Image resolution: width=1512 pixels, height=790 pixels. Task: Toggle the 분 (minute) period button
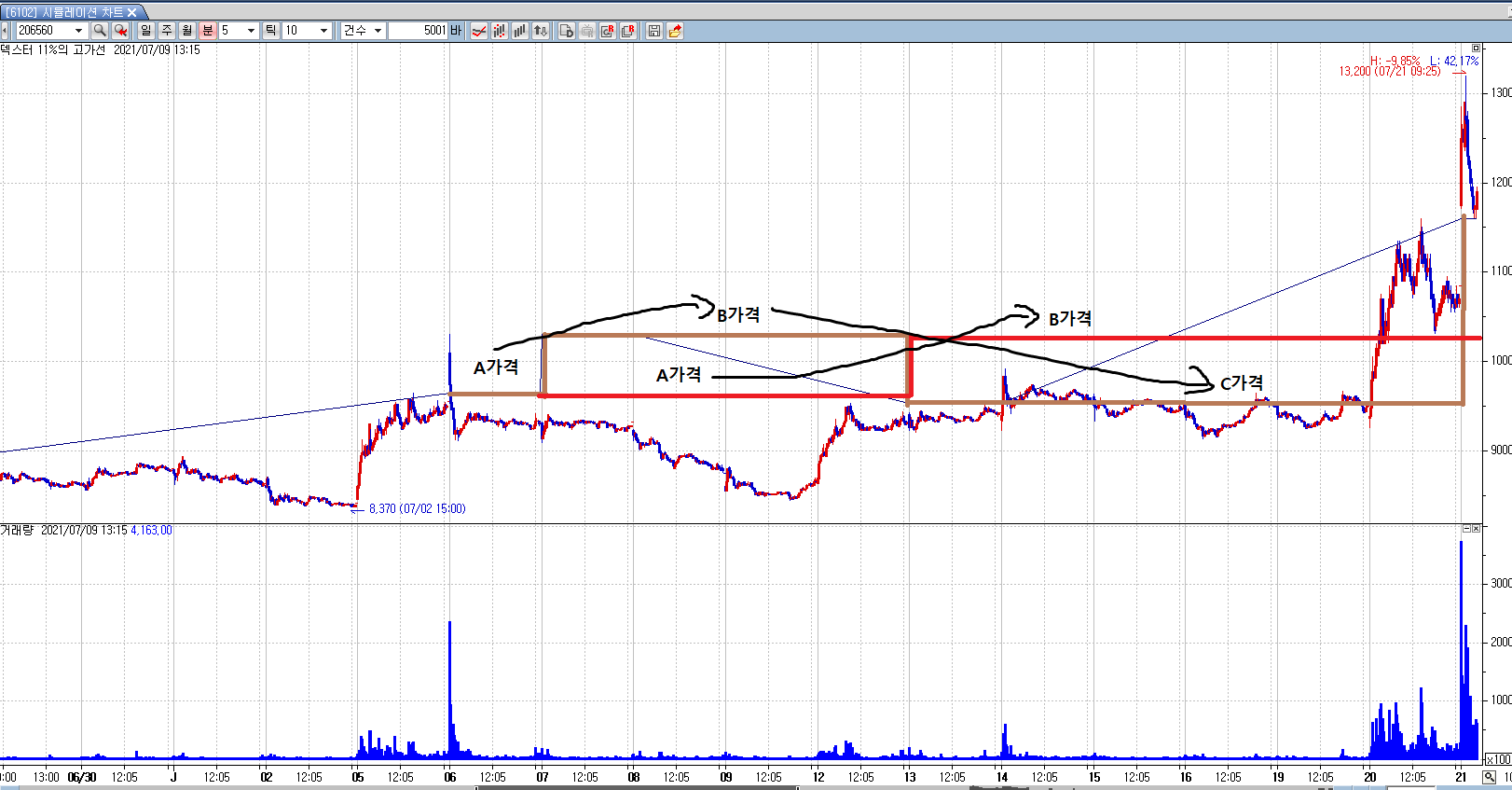tap(208, 31)
